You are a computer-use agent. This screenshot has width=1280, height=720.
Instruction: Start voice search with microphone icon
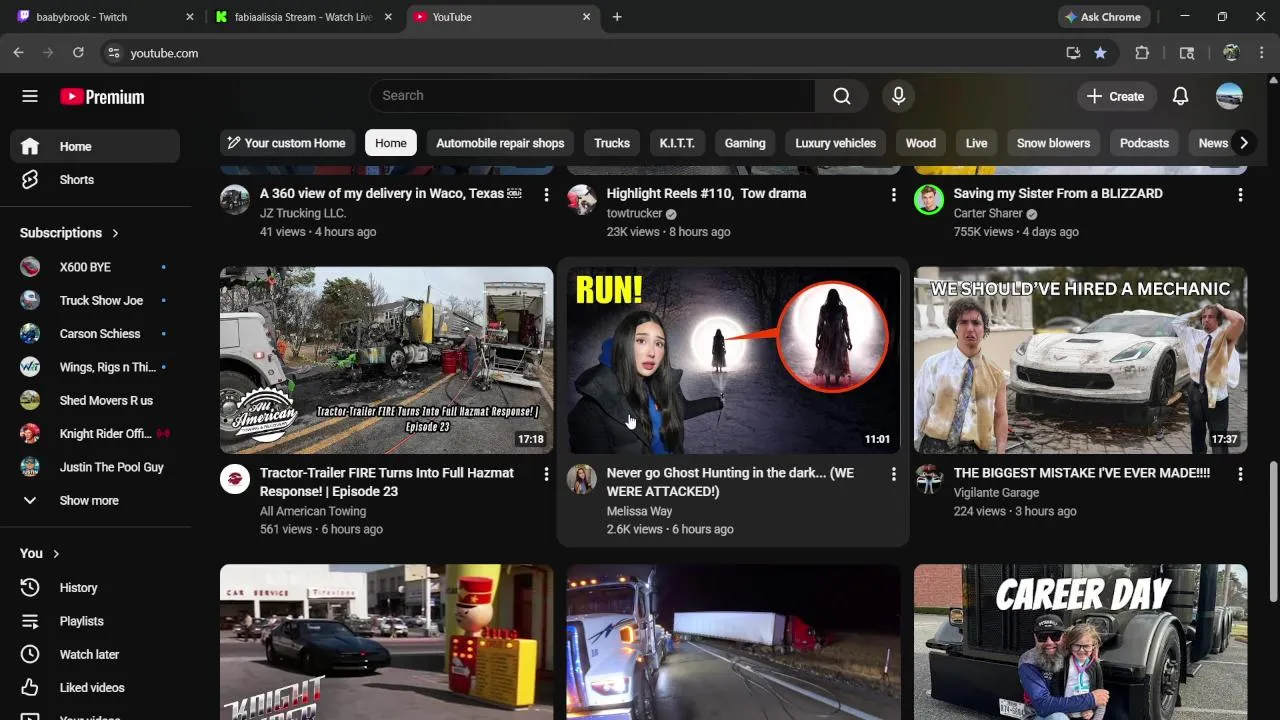coord(898,96)
